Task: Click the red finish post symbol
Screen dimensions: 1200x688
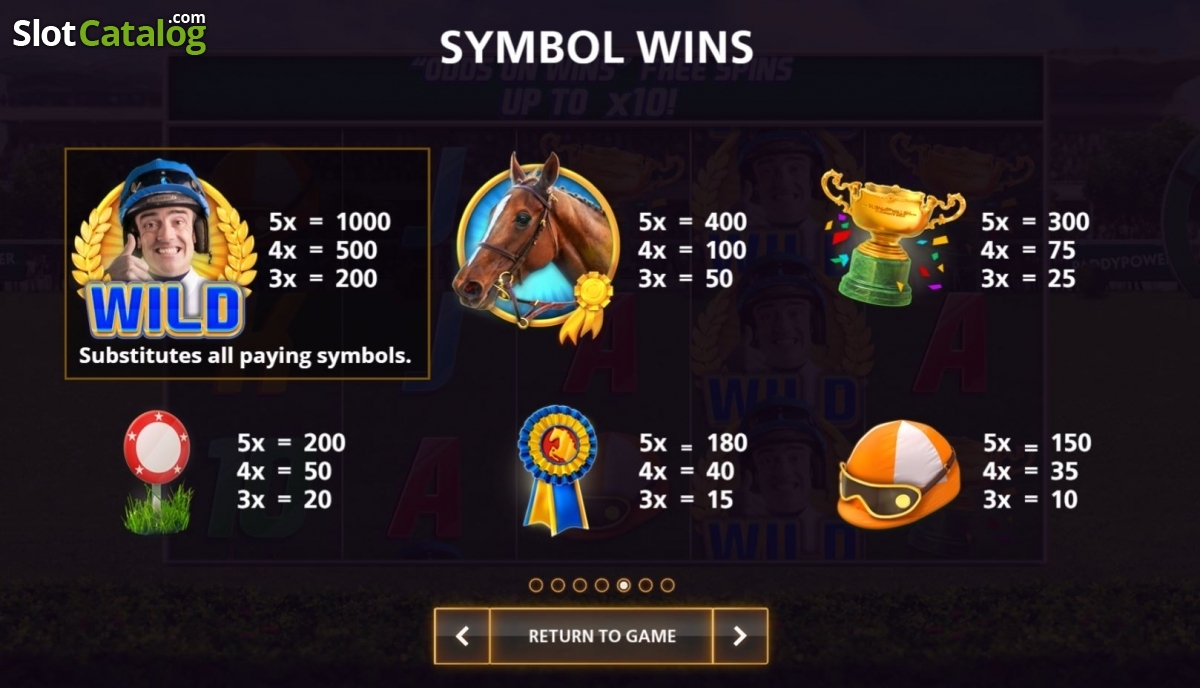Action: click(157, 471)
